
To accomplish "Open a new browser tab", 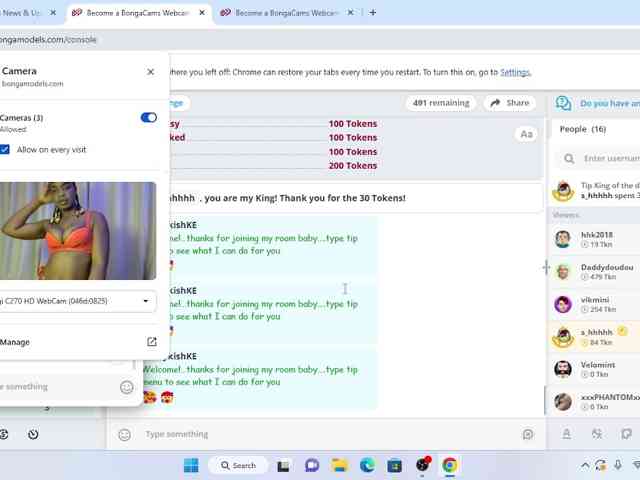I will 372,13.
